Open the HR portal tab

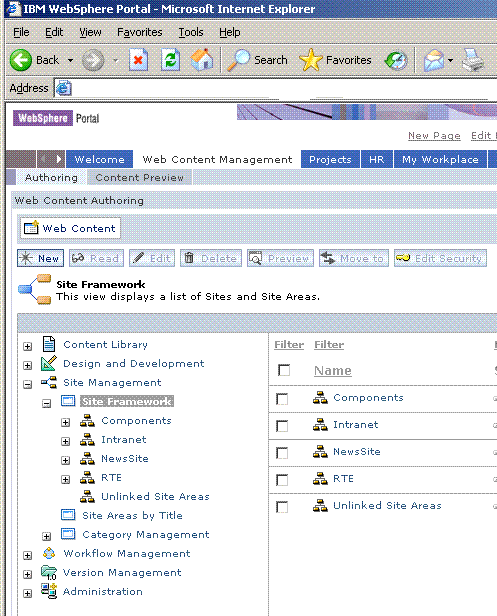point(376,159)
